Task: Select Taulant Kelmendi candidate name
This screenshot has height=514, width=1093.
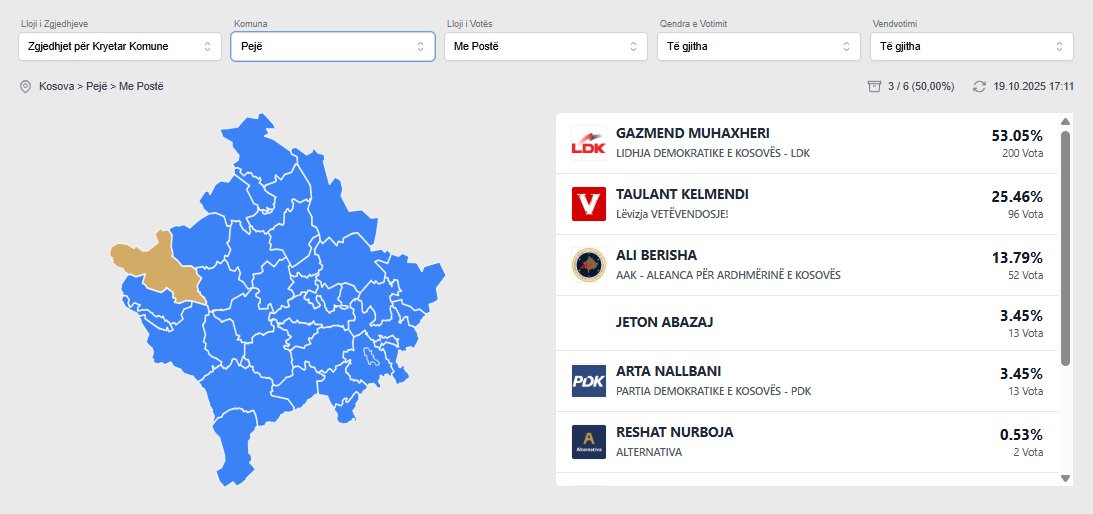Action: click(682, 194)
